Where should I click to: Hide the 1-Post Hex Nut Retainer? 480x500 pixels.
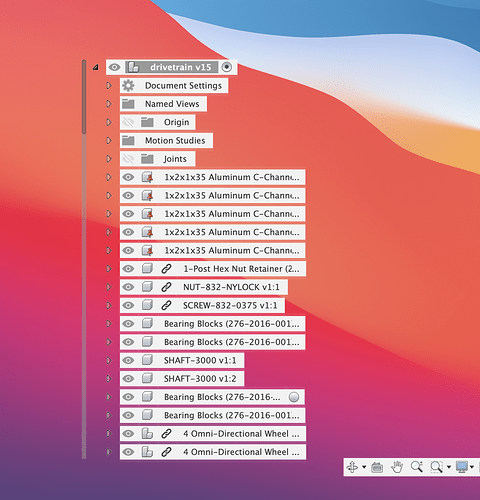[128, 269]
